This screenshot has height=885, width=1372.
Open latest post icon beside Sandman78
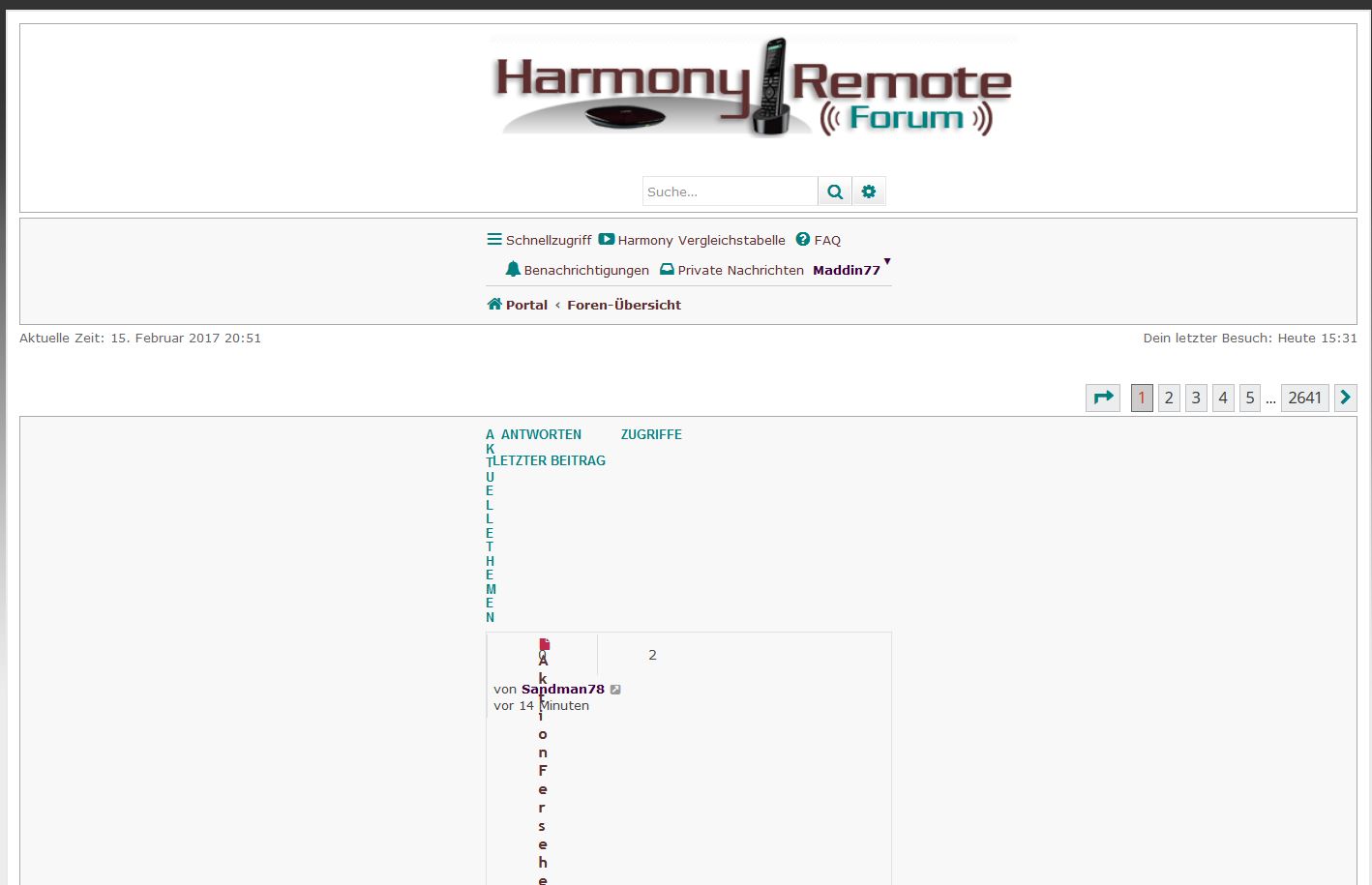click(x=615, y=690)
